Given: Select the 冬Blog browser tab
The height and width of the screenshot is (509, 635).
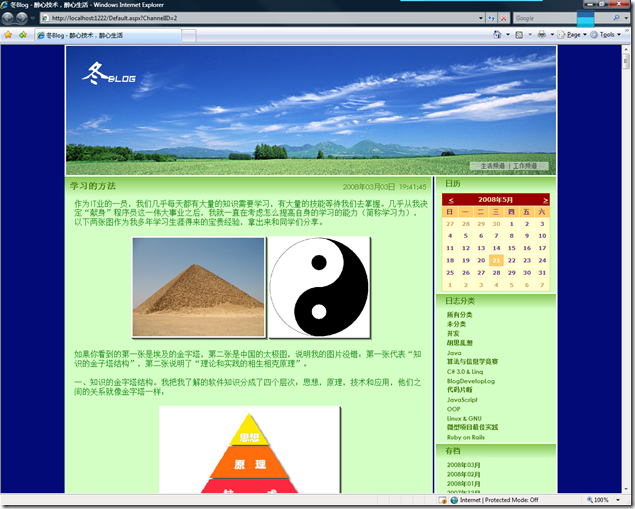Looking at the screenshot, I should pos(108,36).
